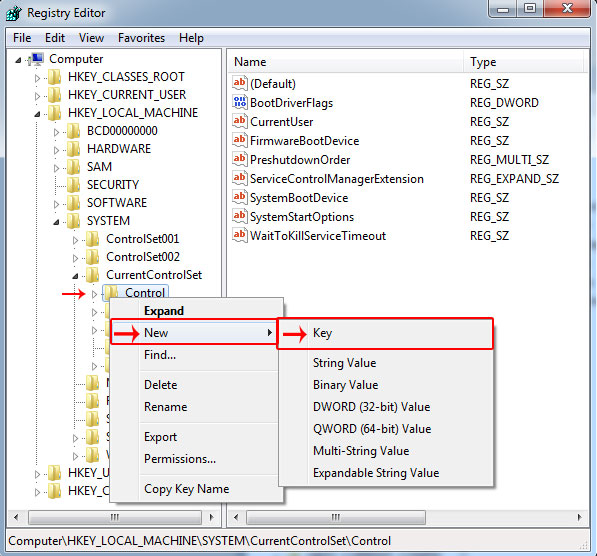Click the SOFTWARE folder icon

73,203
